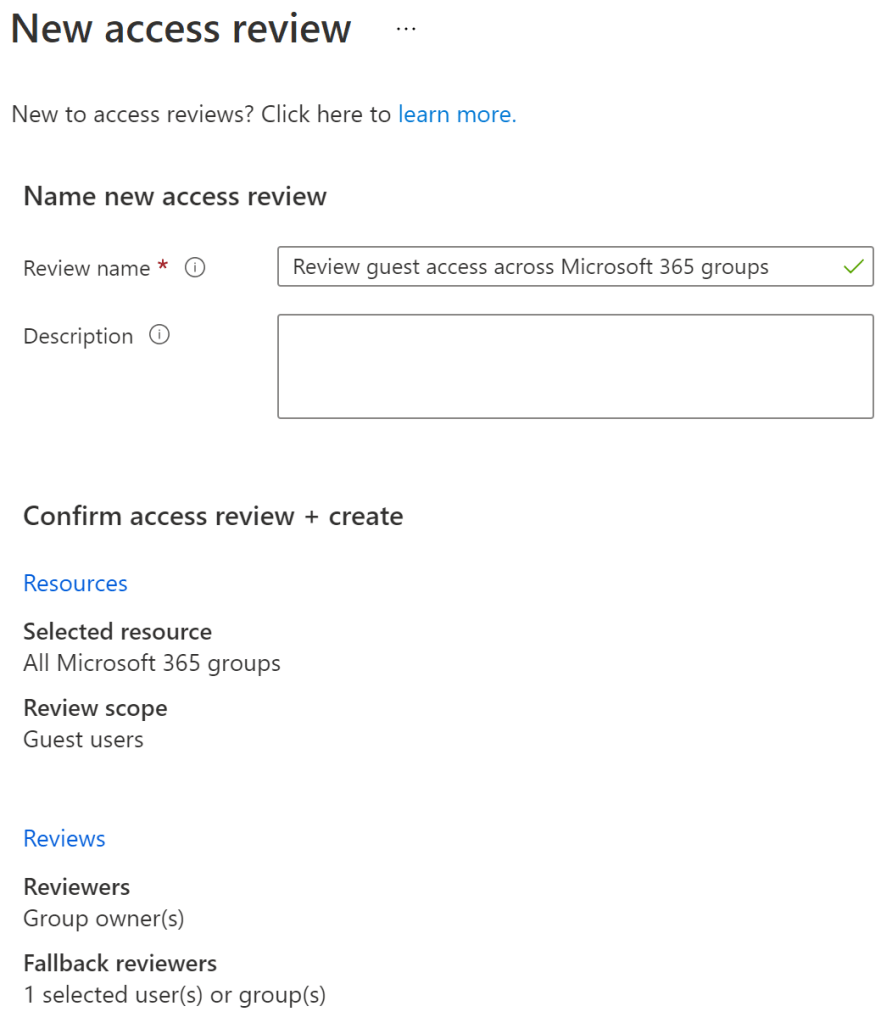
Task: Click the info icon tooltip next to Description label
Action: [x=159, y=336]
